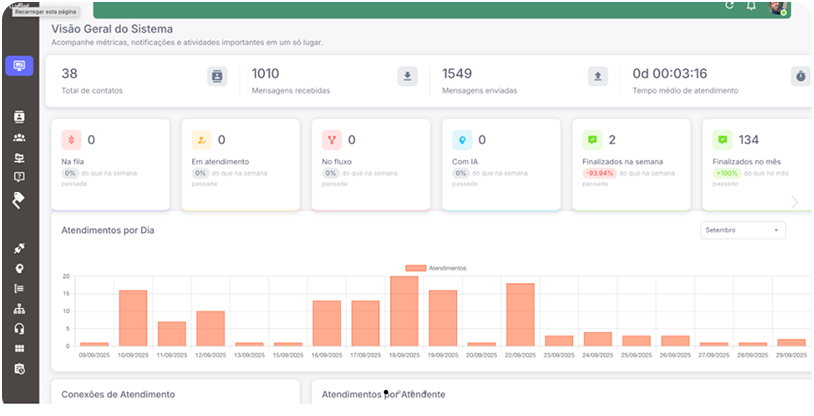This screenshot has height=416, width=814.
Task: Click the download icon beside Mensagens recebidas
Action: tap(407, 77)
